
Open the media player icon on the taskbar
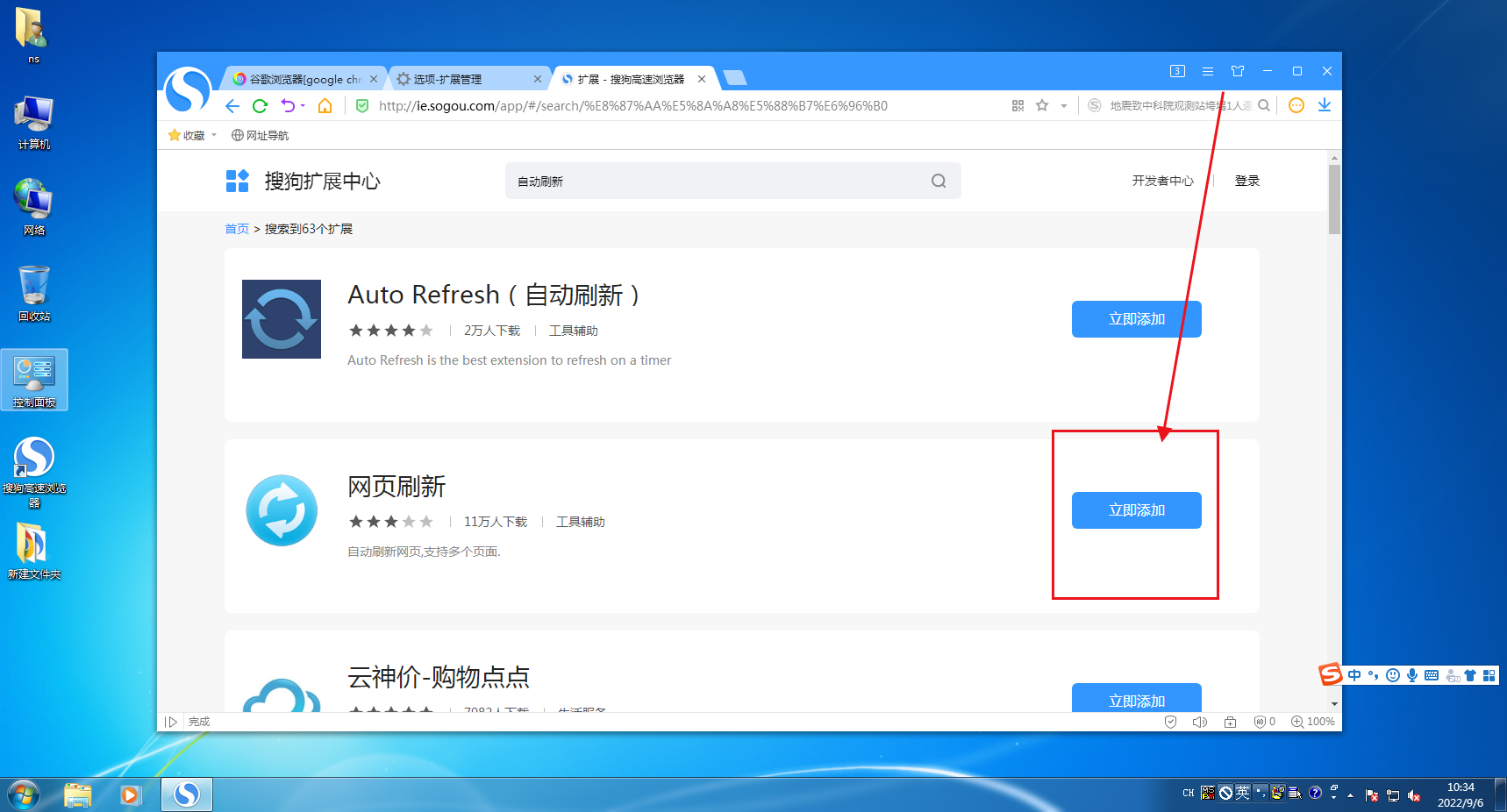pos(131,794)
